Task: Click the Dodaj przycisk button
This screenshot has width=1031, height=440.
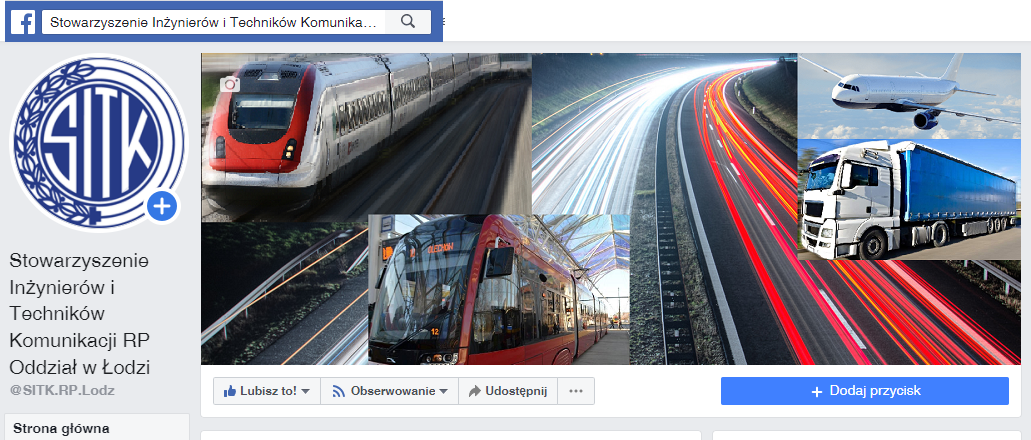Action: click(x=865, y=391)
